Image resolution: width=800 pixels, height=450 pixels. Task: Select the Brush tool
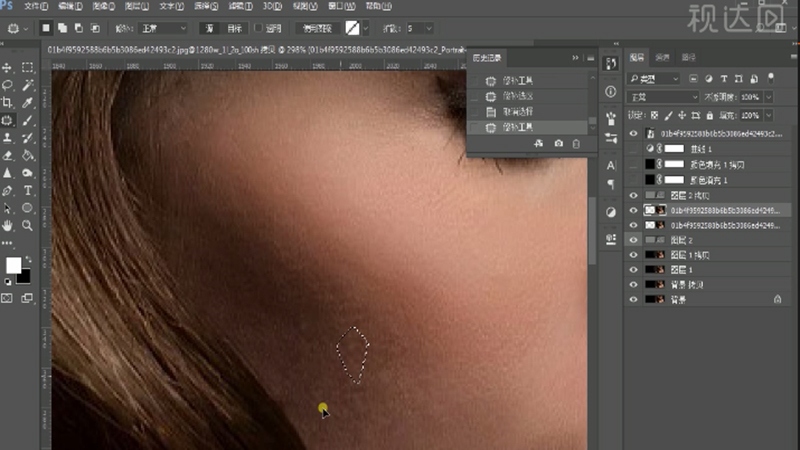click(28, 120)
